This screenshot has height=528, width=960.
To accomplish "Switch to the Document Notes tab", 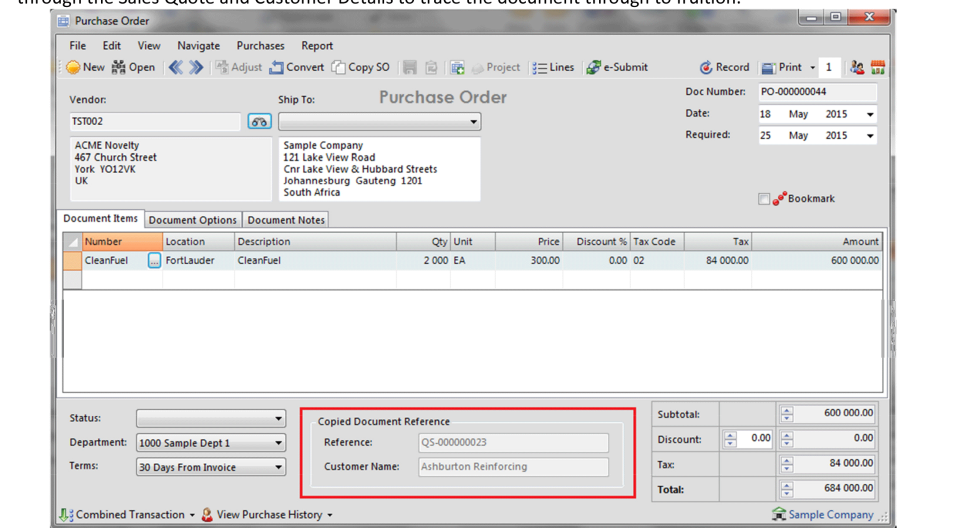I will (286, 220).
